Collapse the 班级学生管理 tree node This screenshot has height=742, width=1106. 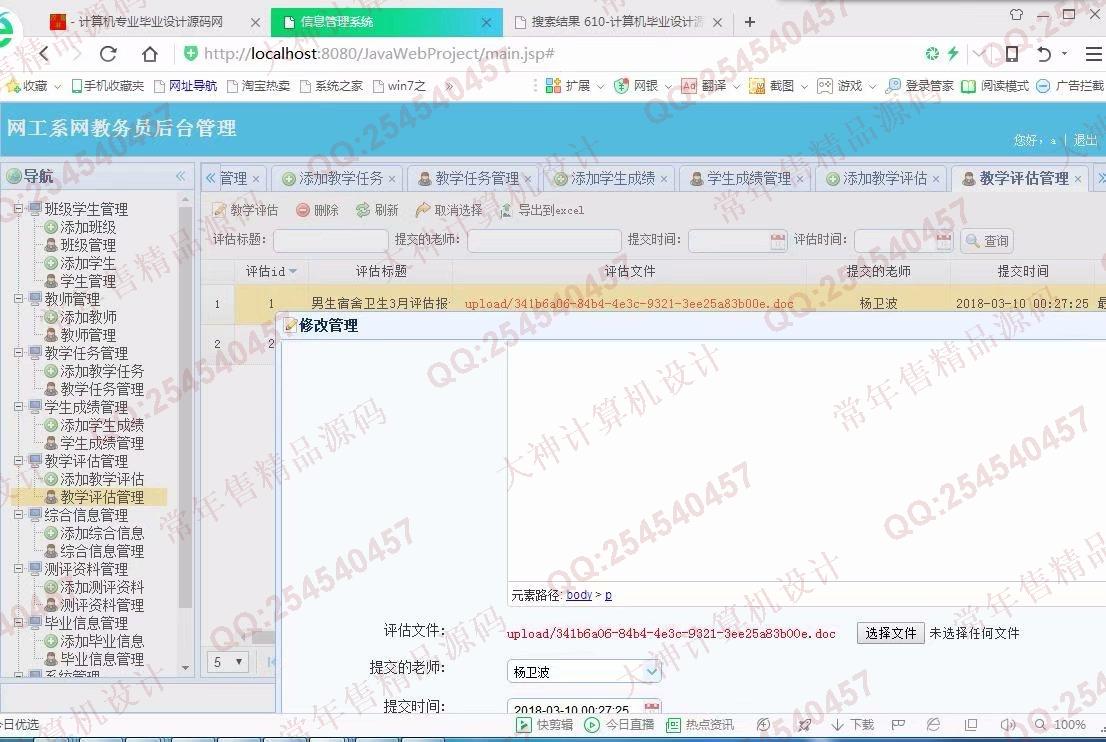[x=19, y=209]
